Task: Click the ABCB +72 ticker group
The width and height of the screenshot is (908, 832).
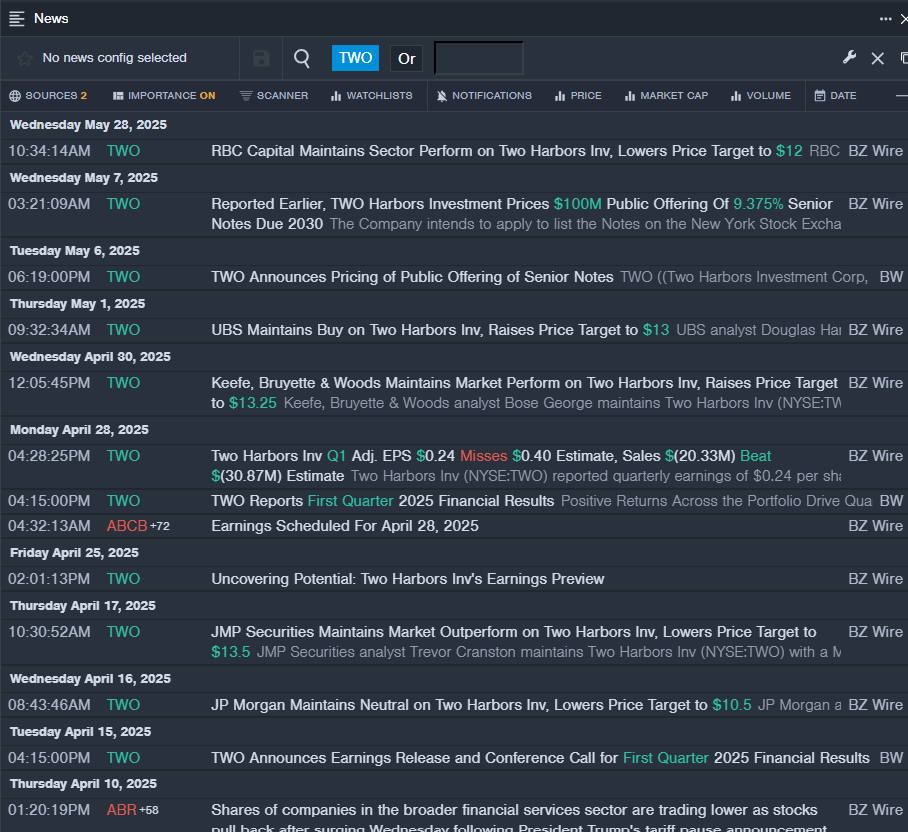Action: coord(138,526)
